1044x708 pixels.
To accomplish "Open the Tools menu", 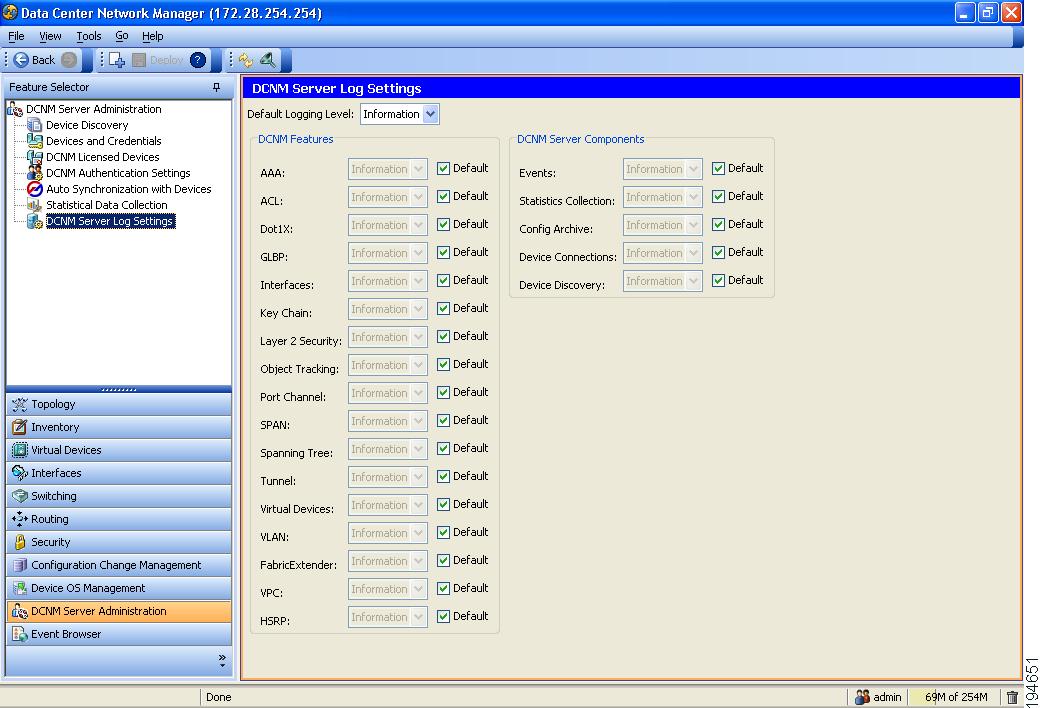I will coord(88,36).
